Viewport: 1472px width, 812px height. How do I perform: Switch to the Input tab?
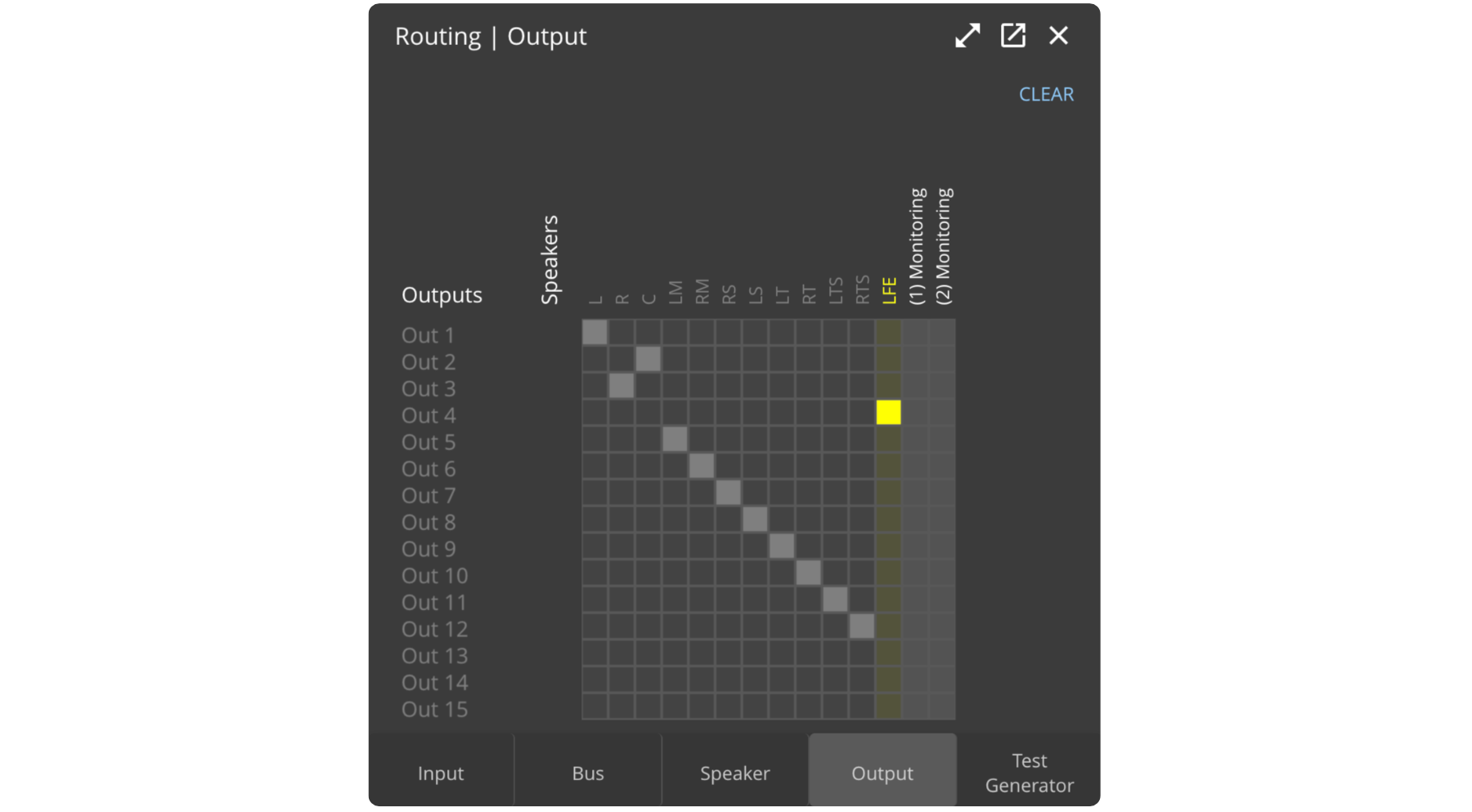[x=441, y=773]
